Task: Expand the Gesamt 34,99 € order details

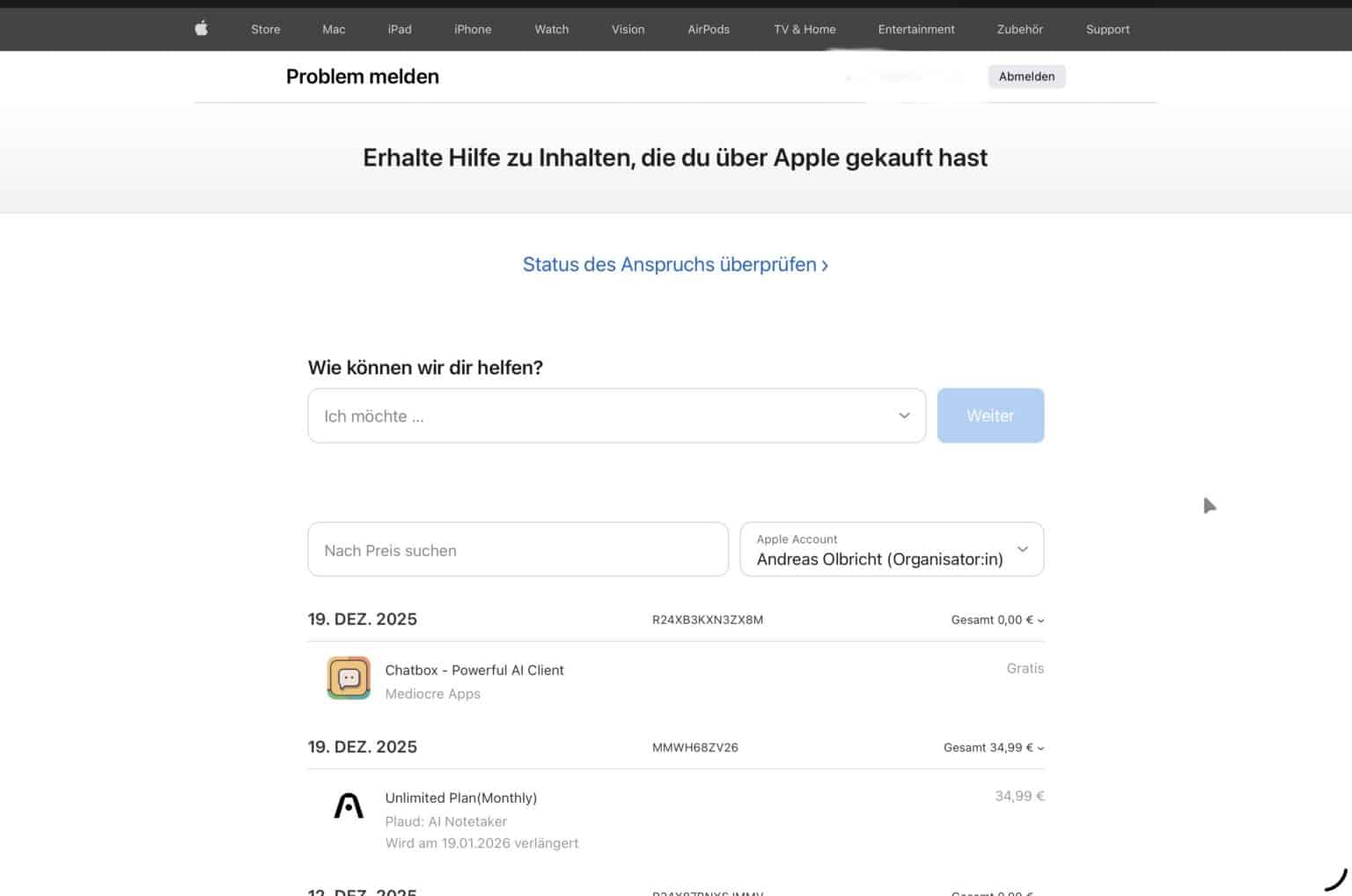Action: 994,747
